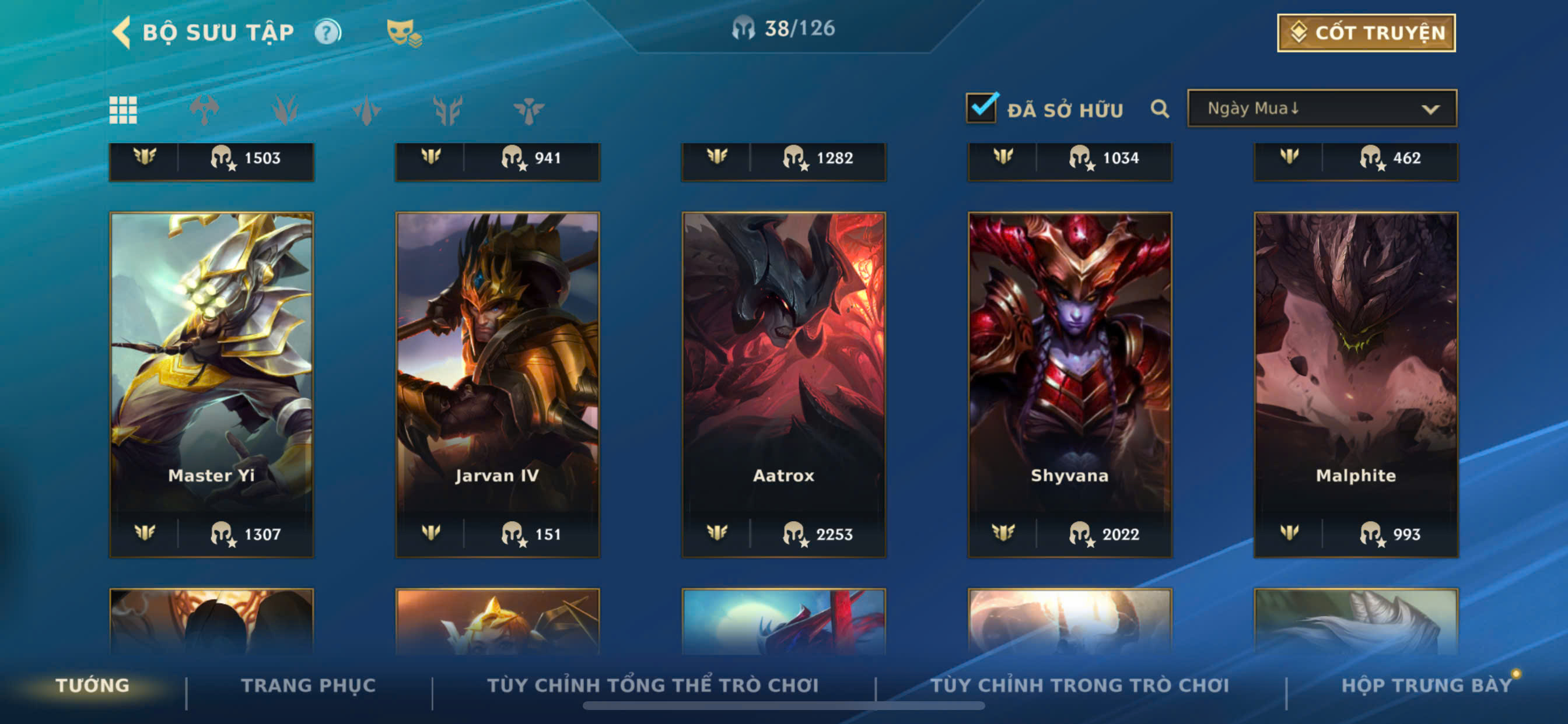Select the Aatrox champion card

point(783,385)
